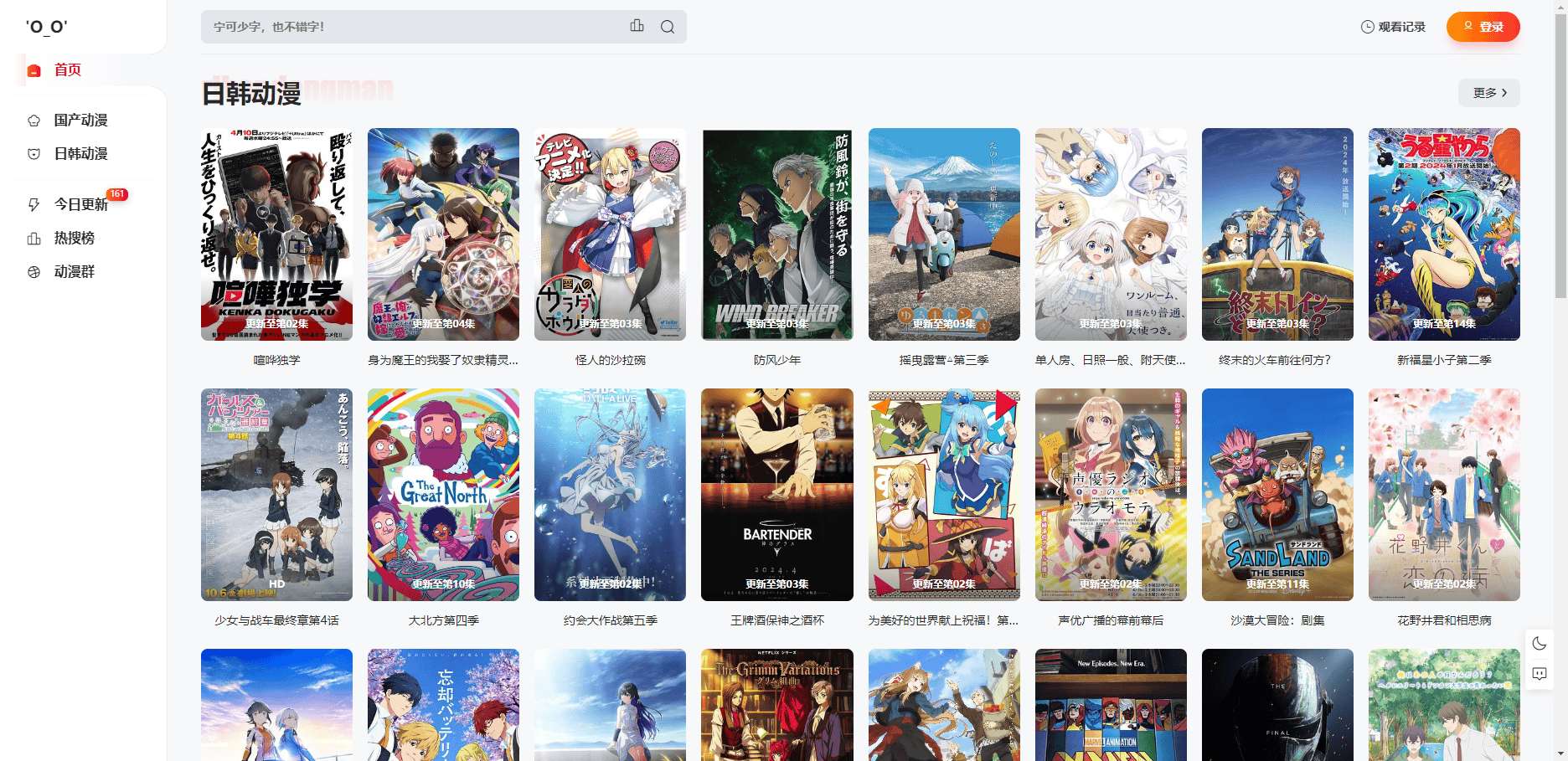This screenshot has height=761, width=1568.
Task: Open the 单人房、日照一般、附天使 poster
Action: click(1111, 234)
